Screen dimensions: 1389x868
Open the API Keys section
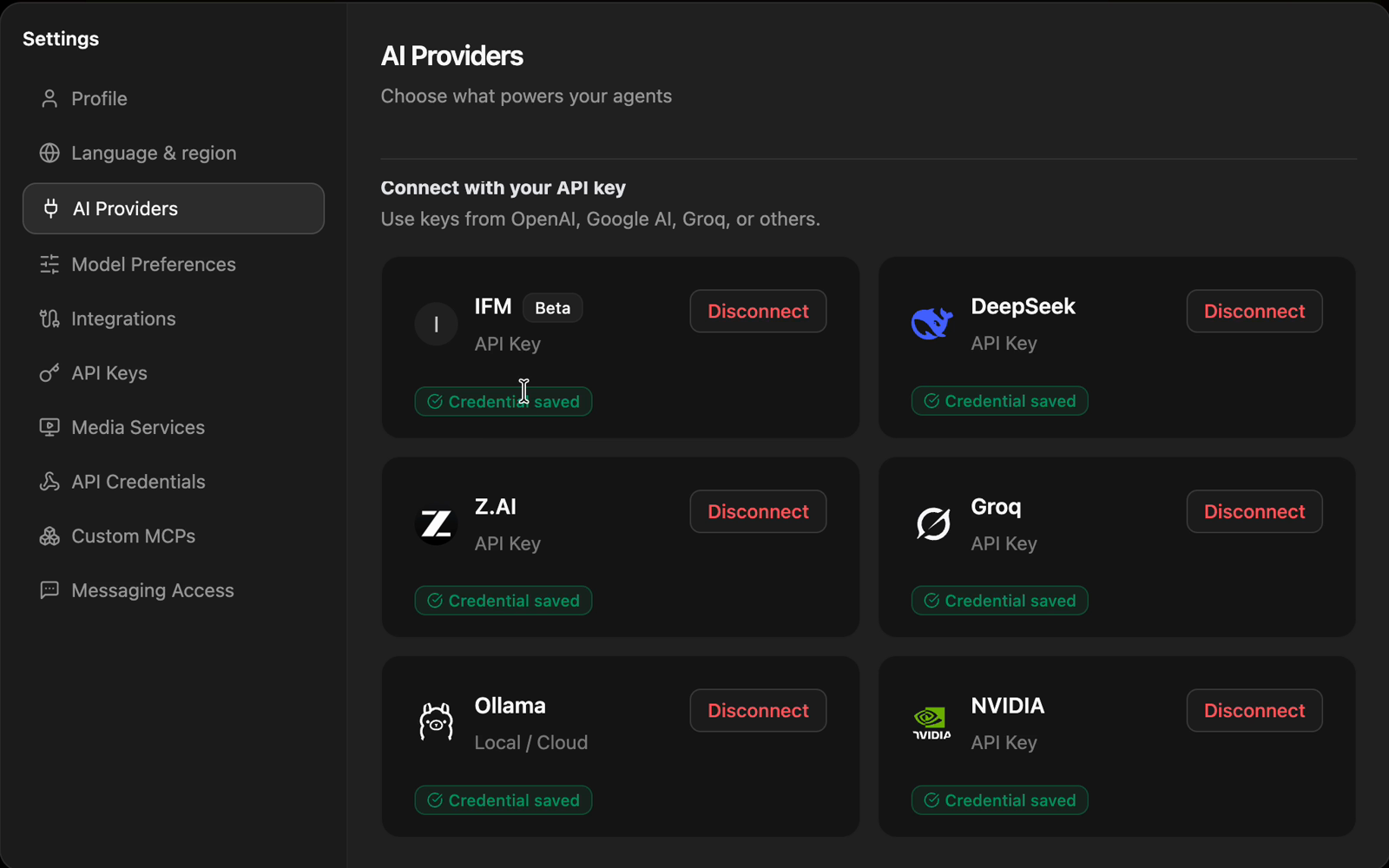point(174,373)
